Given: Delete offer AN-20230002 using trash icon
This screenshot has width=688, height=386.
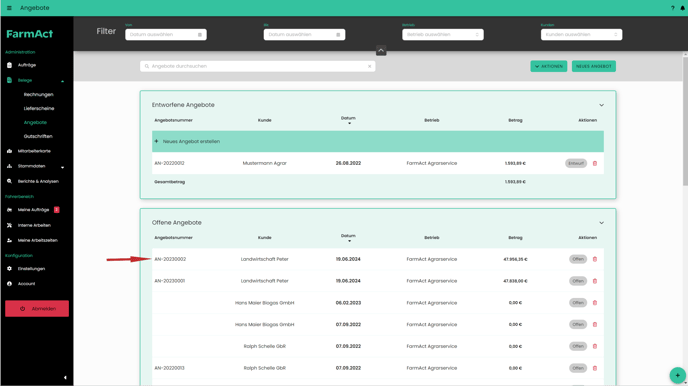Looking at the screenshot, I should (x=595, y=259).
